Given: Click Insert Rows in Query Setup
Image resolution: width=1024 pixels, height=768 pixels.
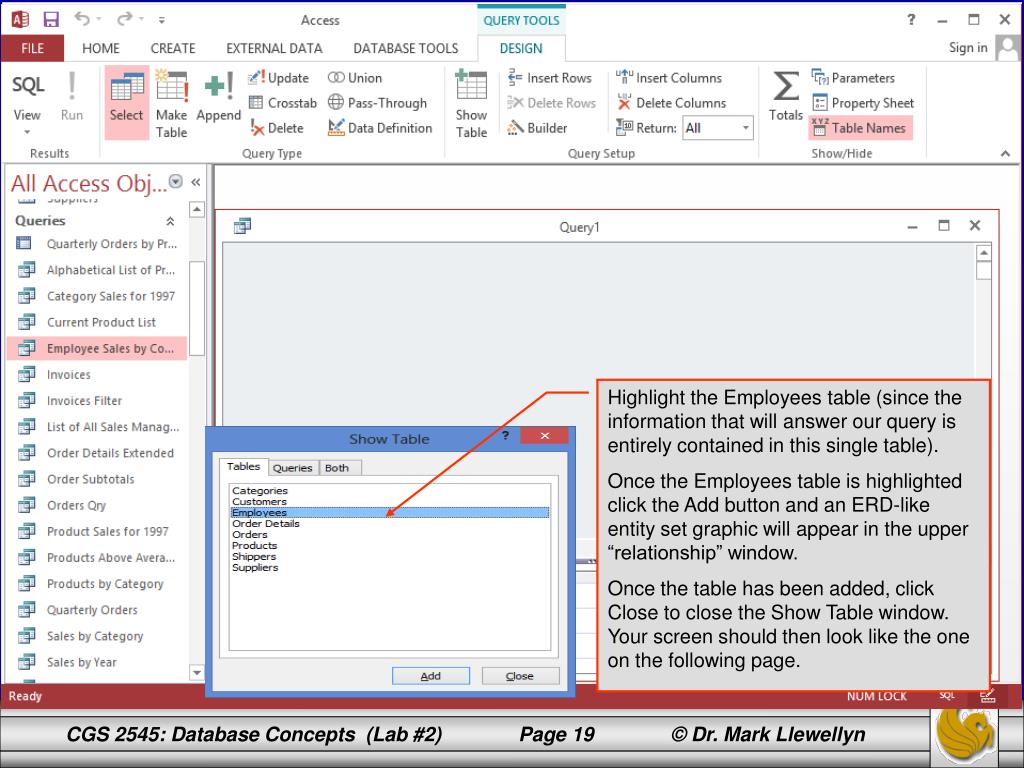Looking at the screenshot, I should point(549,78).
